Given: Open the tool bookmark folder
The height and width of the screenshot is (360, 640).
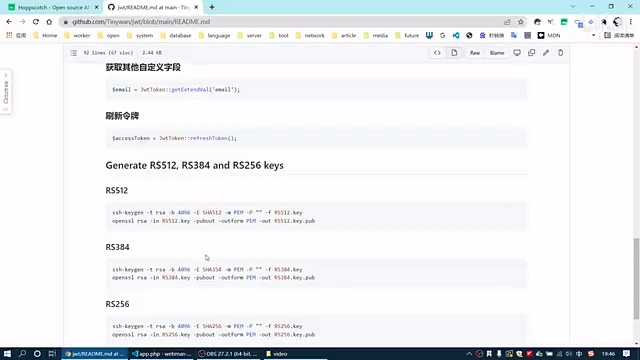Looking at the screenshot, I should coord(279,36).
